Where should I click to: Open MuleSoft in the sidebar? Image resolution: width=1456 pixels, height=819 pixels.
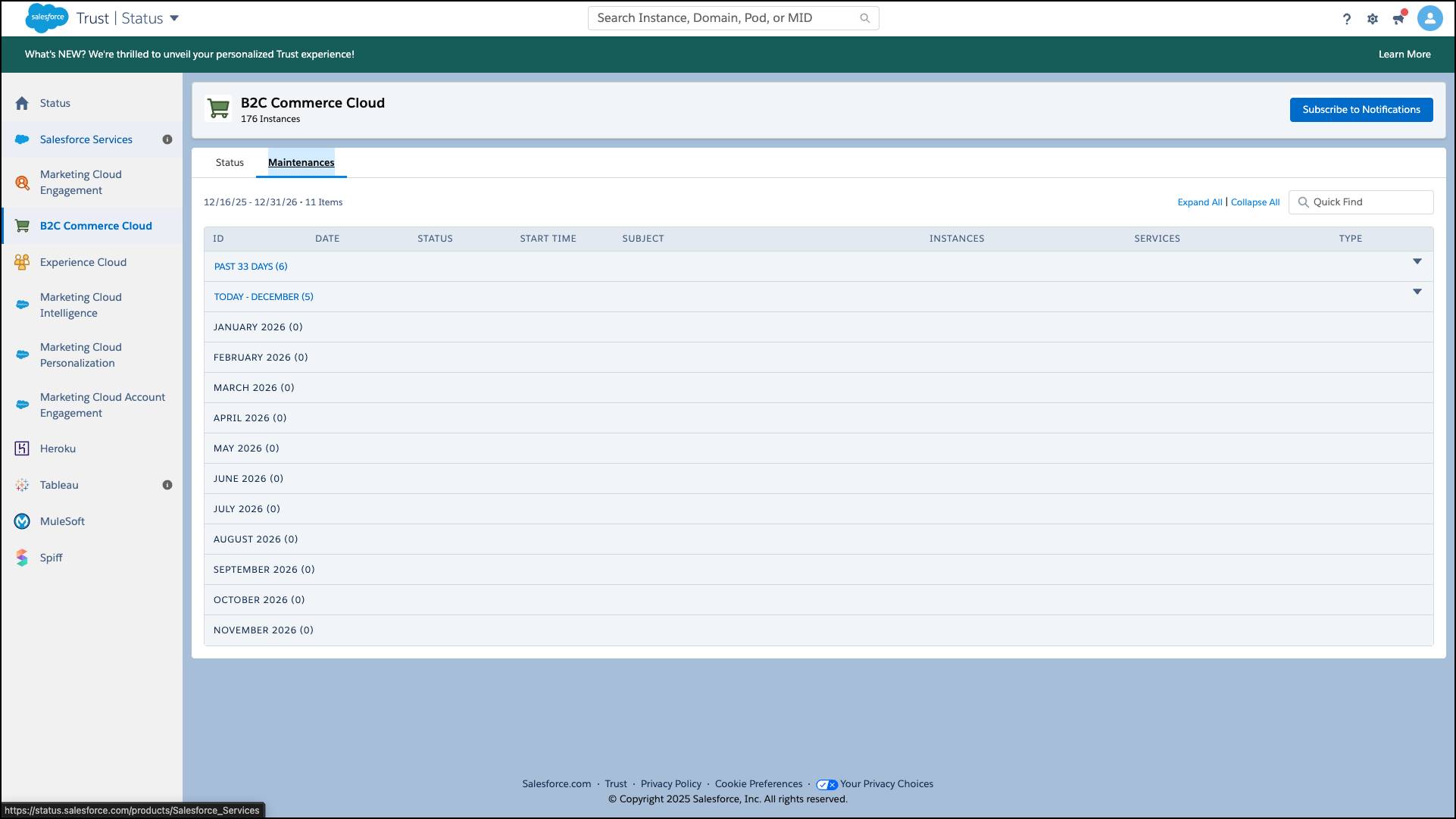coord(62,521)
